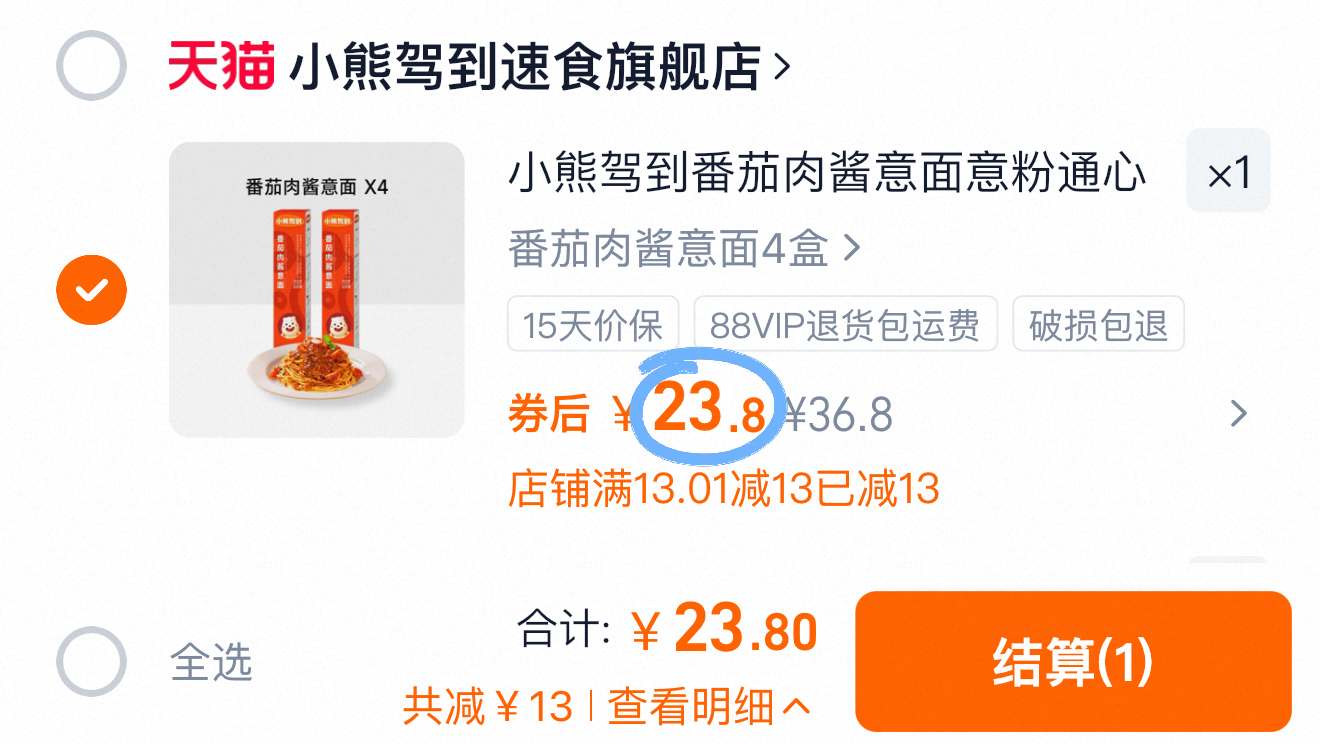Tap the 15天价保 tag
Viewport: 1320px width, 744px height.
click(593, 324)
